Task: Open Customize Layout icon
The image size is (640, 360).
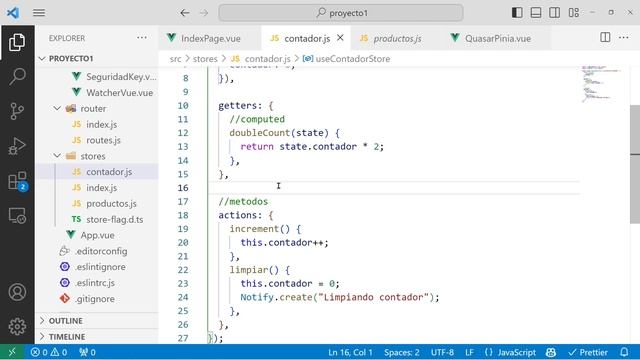Action: [x=573, y=13]
